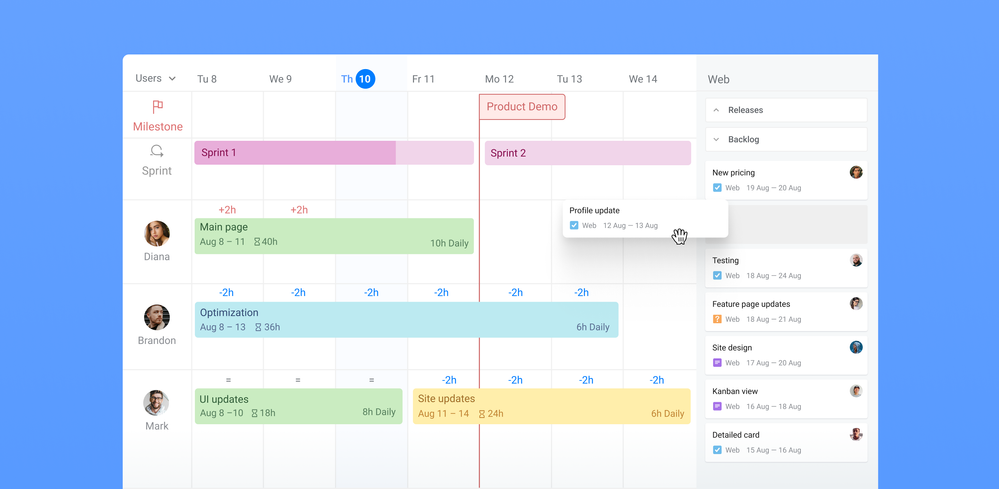Open the Optimization task bar

406,320
